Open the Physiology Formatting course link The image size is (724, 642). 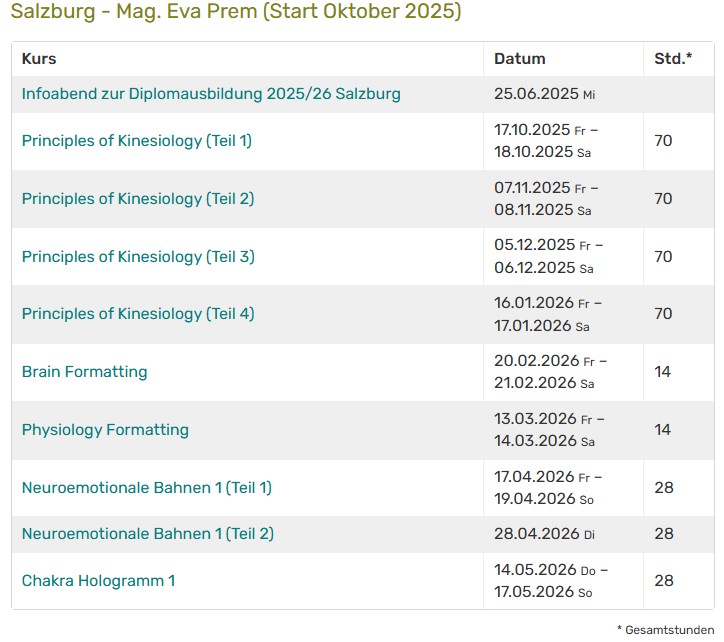tap(105, 430)
